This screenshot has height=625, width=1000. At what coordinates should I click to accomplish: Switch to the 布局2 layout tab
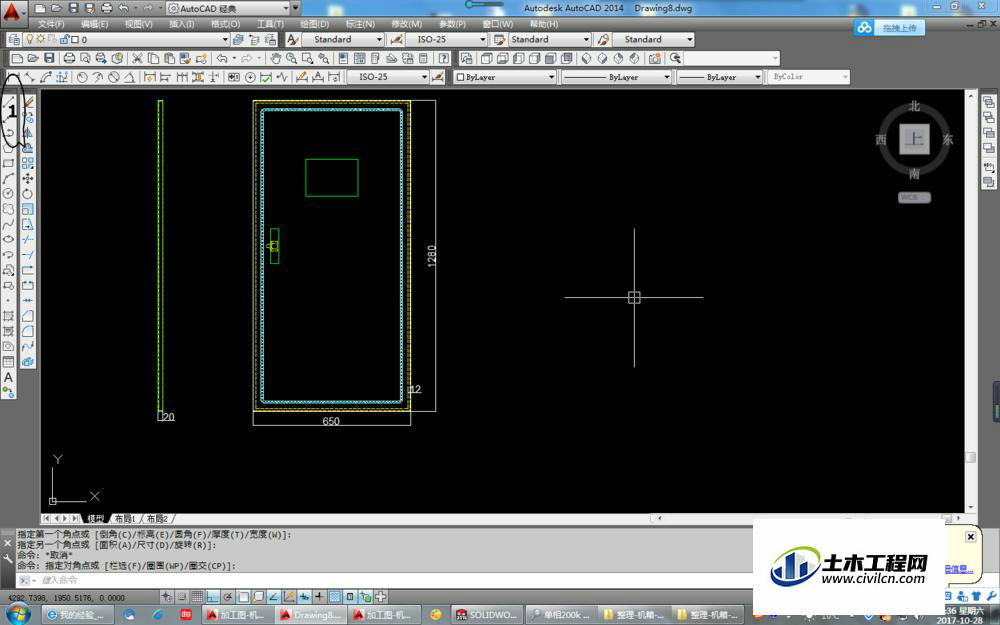157,518
